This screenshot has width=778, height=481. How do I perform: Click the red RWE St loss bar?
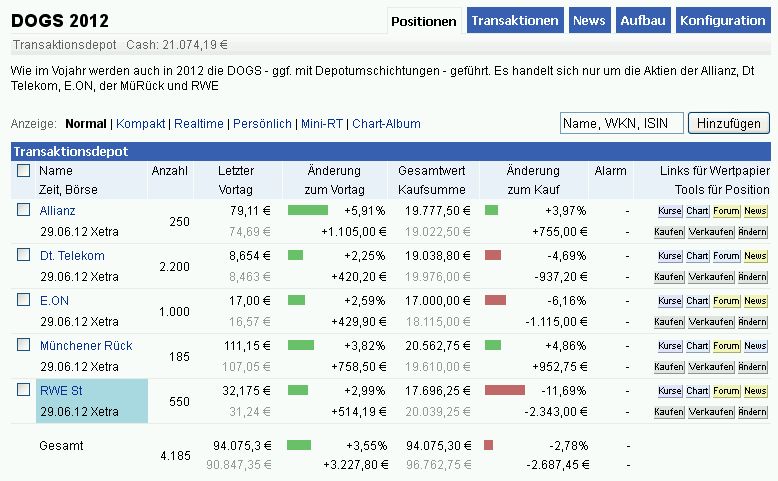pyautogui.click(x=504, y=390)
